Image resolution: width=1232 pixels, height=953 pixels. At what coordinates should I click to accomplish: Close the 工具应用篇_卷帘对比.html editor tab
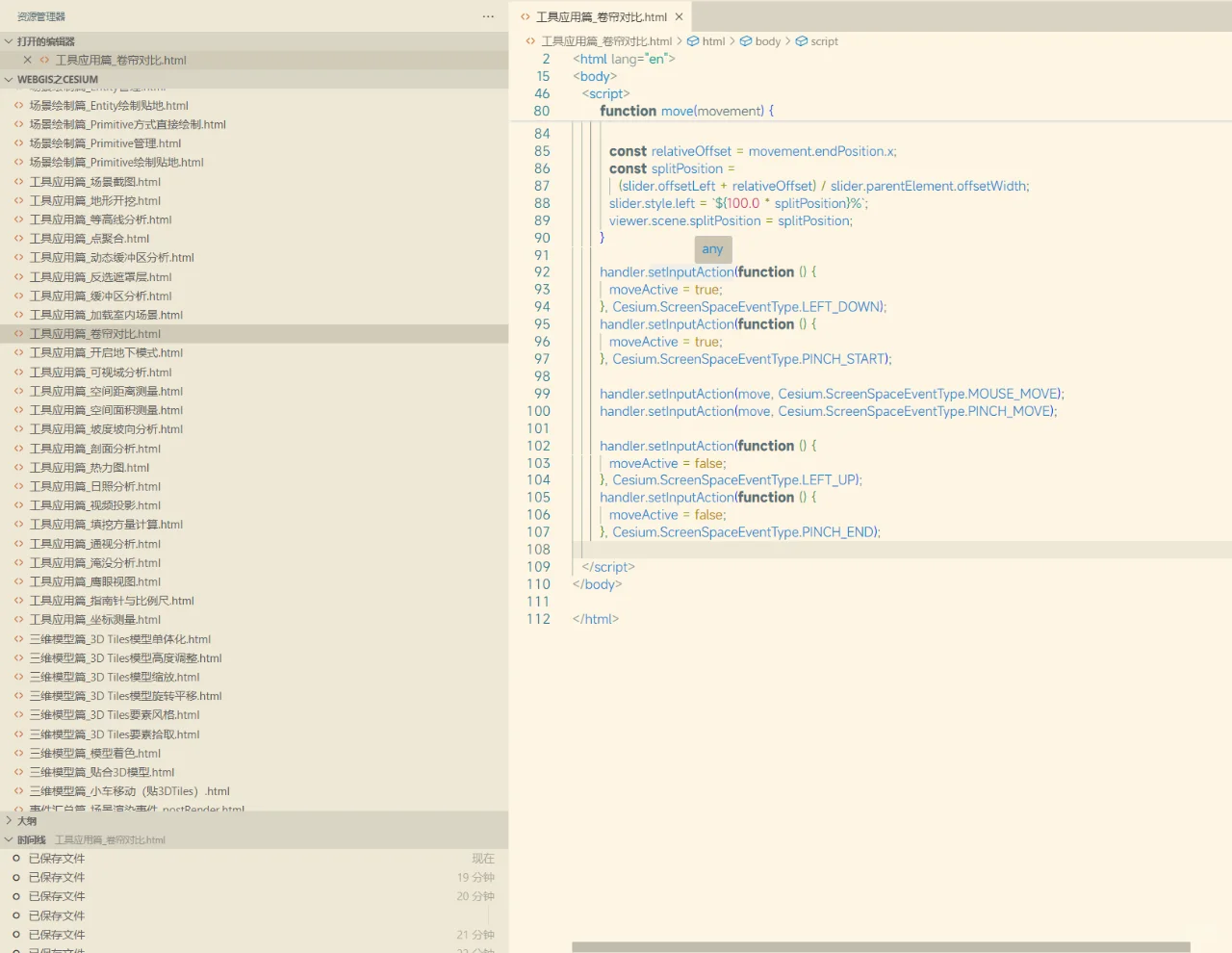point(679,16)
